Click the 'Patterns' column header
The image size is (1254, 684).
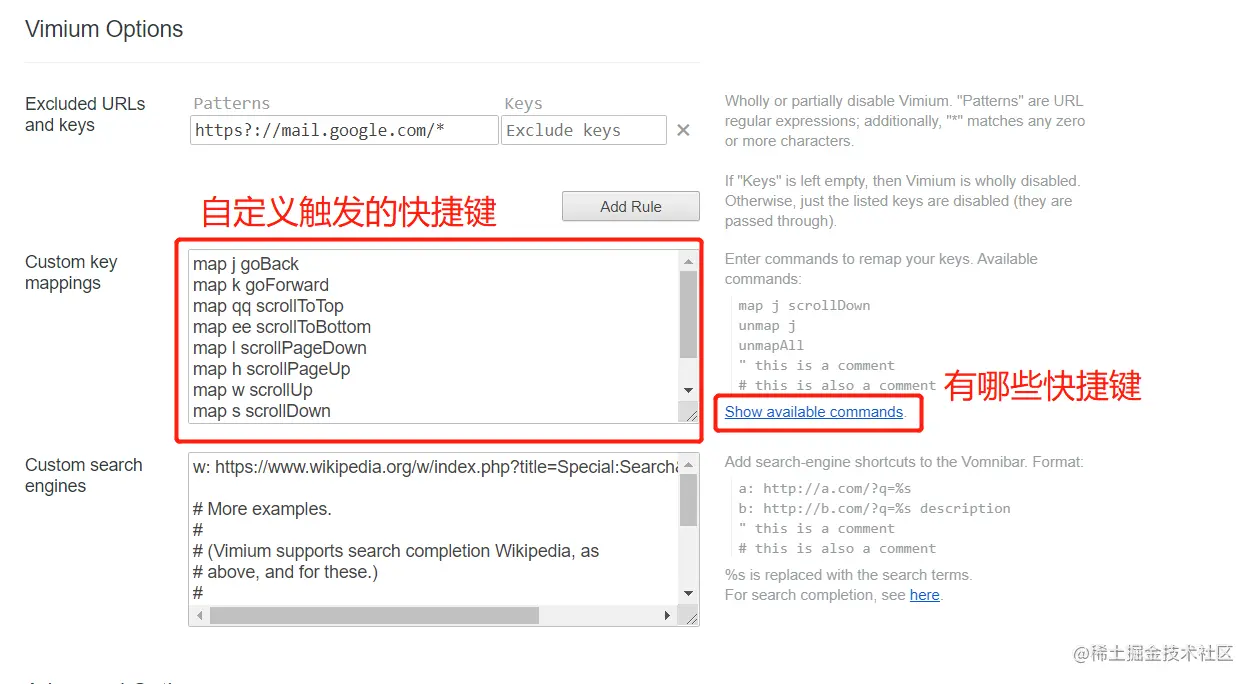coord(232,103)
